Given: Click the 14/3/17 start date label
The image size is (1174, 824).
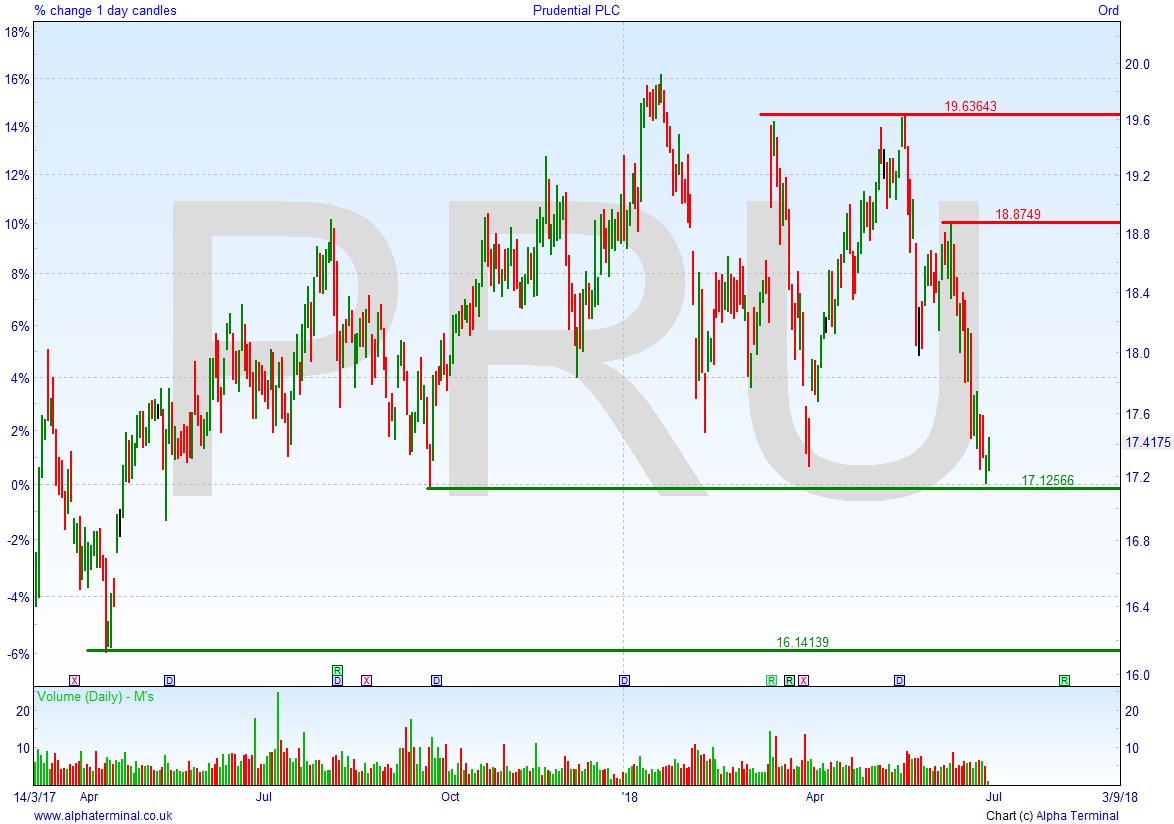Looking at the screenshot, I should tap(35, 797).
